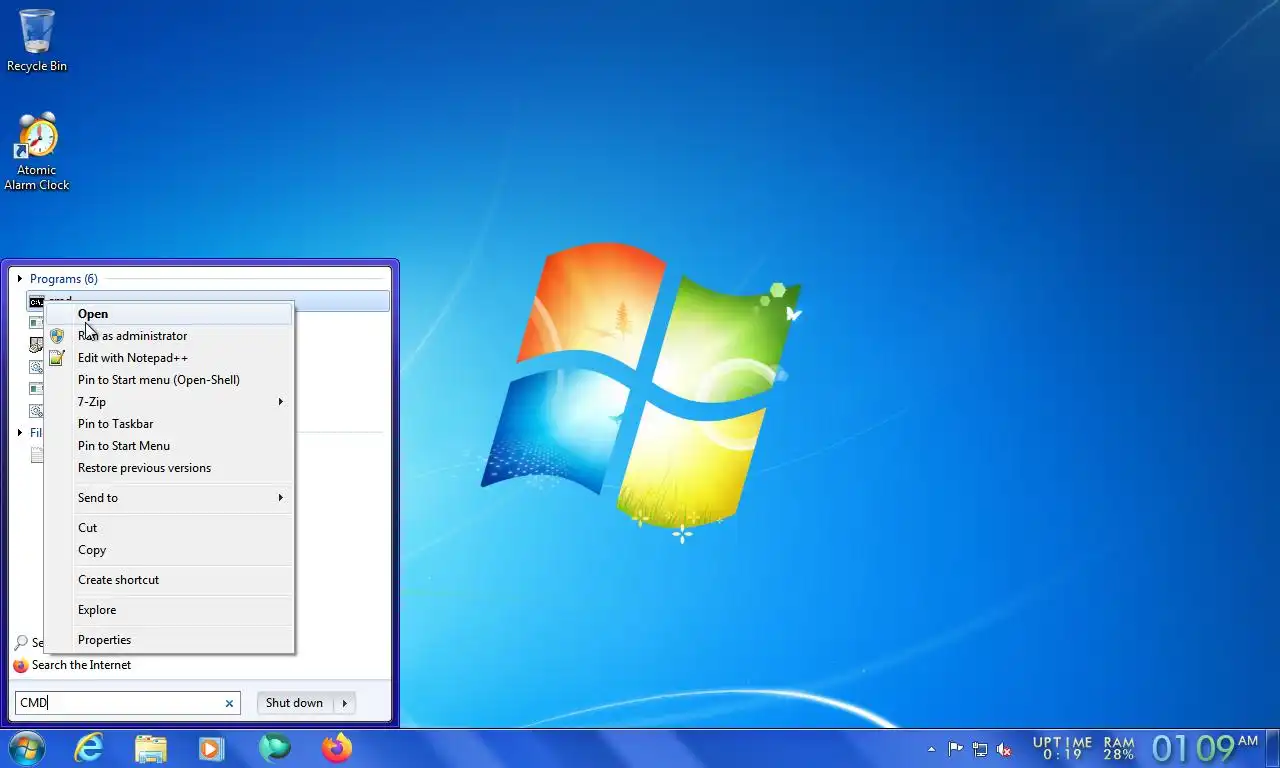Open Properties from the context menu
This screenshot has width=1280, height=768.
[170, 640]
